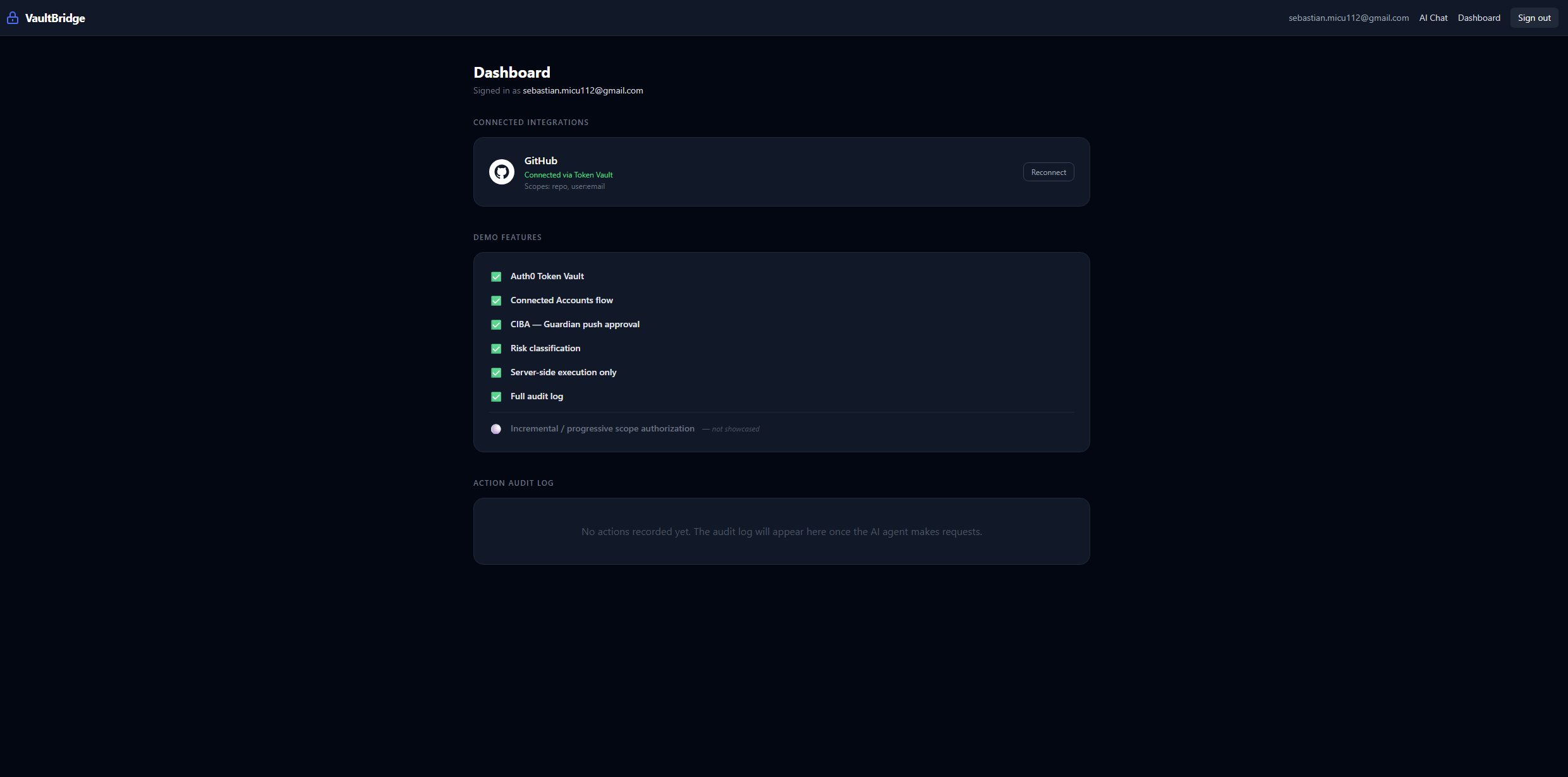Click the Server-side execution only checkmark icon

[496, 373]
